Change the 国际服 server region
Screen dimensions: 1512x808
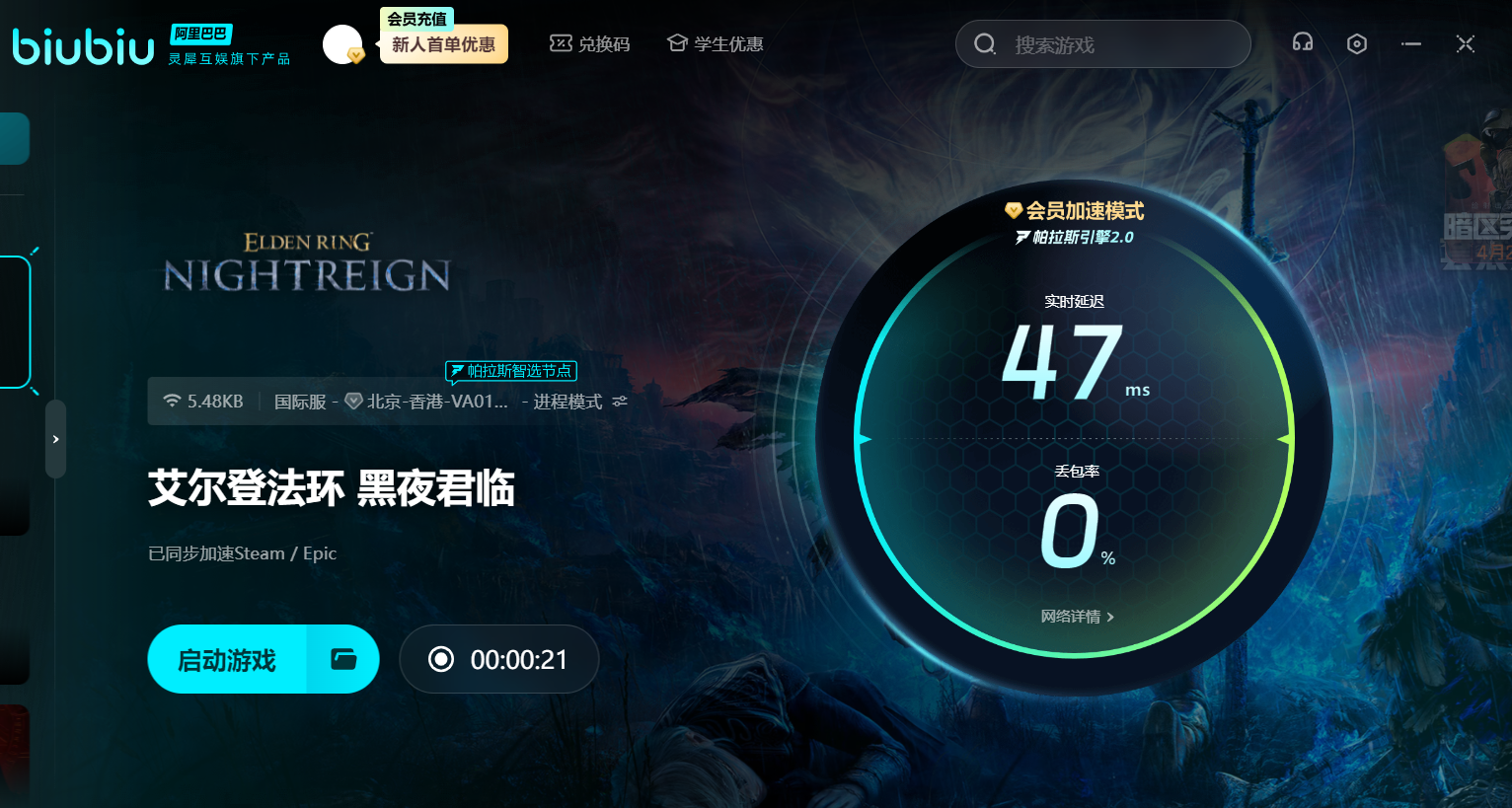299,402
